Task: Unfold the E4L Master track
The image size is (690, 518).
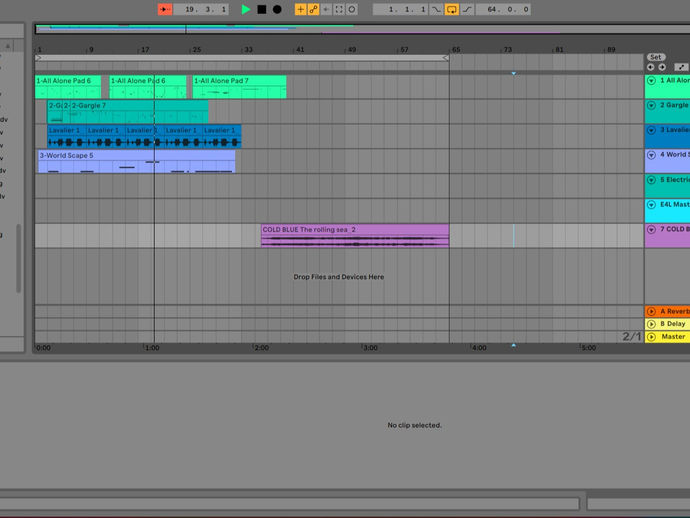Action: pos(652,205)
